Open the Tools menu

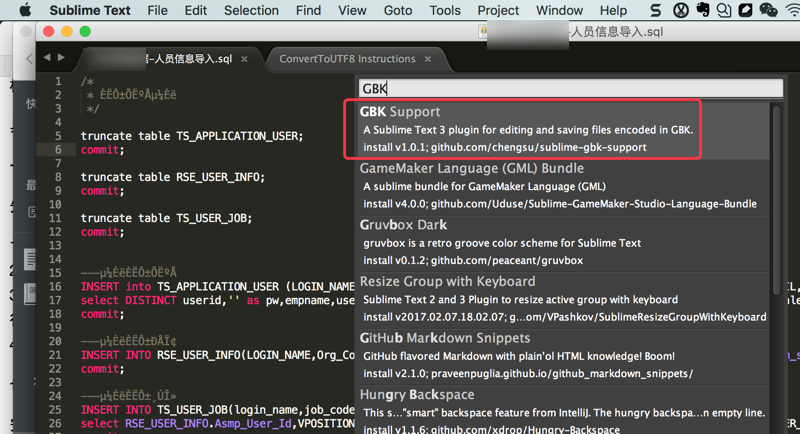[x=445, y=10]
